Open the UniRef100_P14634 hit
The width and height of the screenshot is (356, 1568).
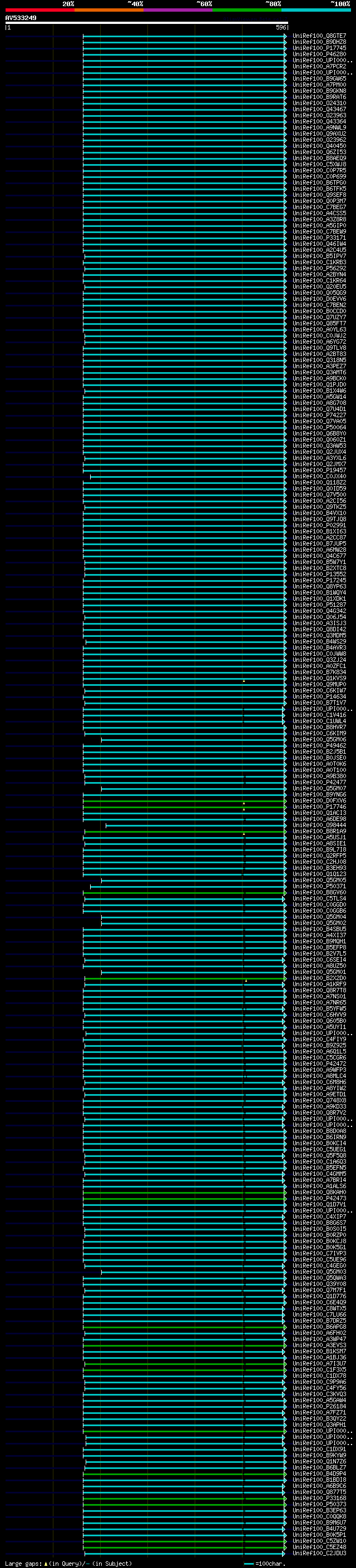coord(319,697)
